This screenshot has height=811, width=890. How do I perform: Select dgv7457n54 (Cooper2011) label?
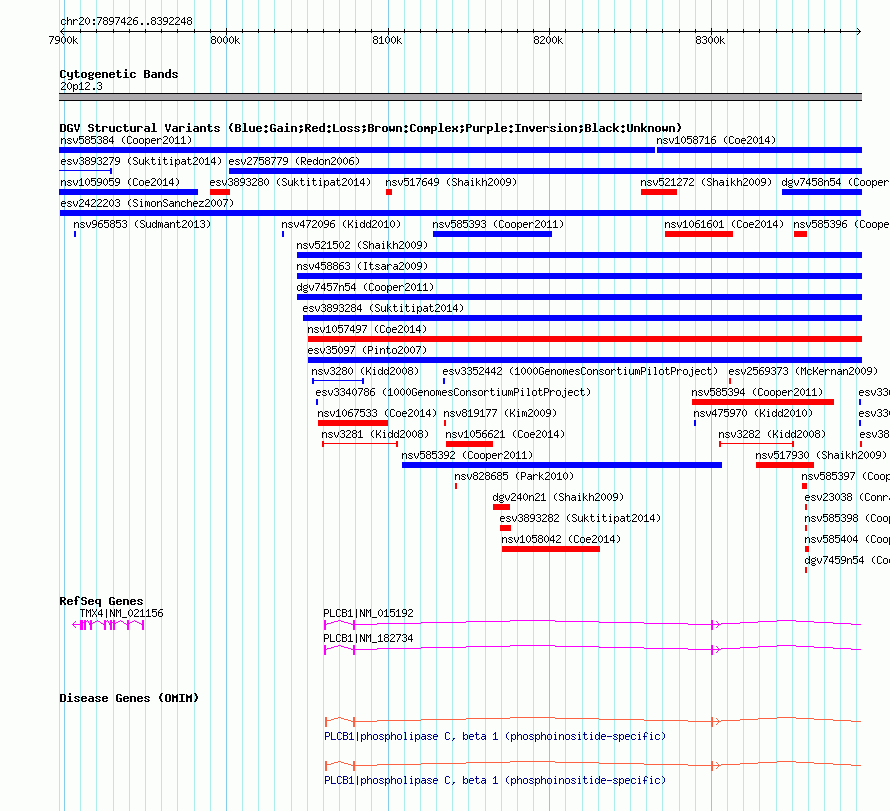coord(365,287)
